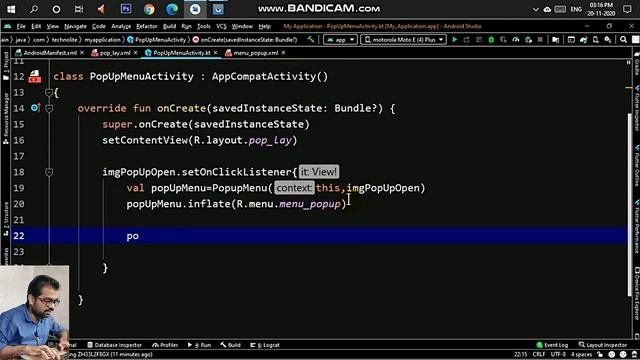Click the Debug app bug icon
The height and width of the screenshot is (360, 640).
click(x=491, y=40)
